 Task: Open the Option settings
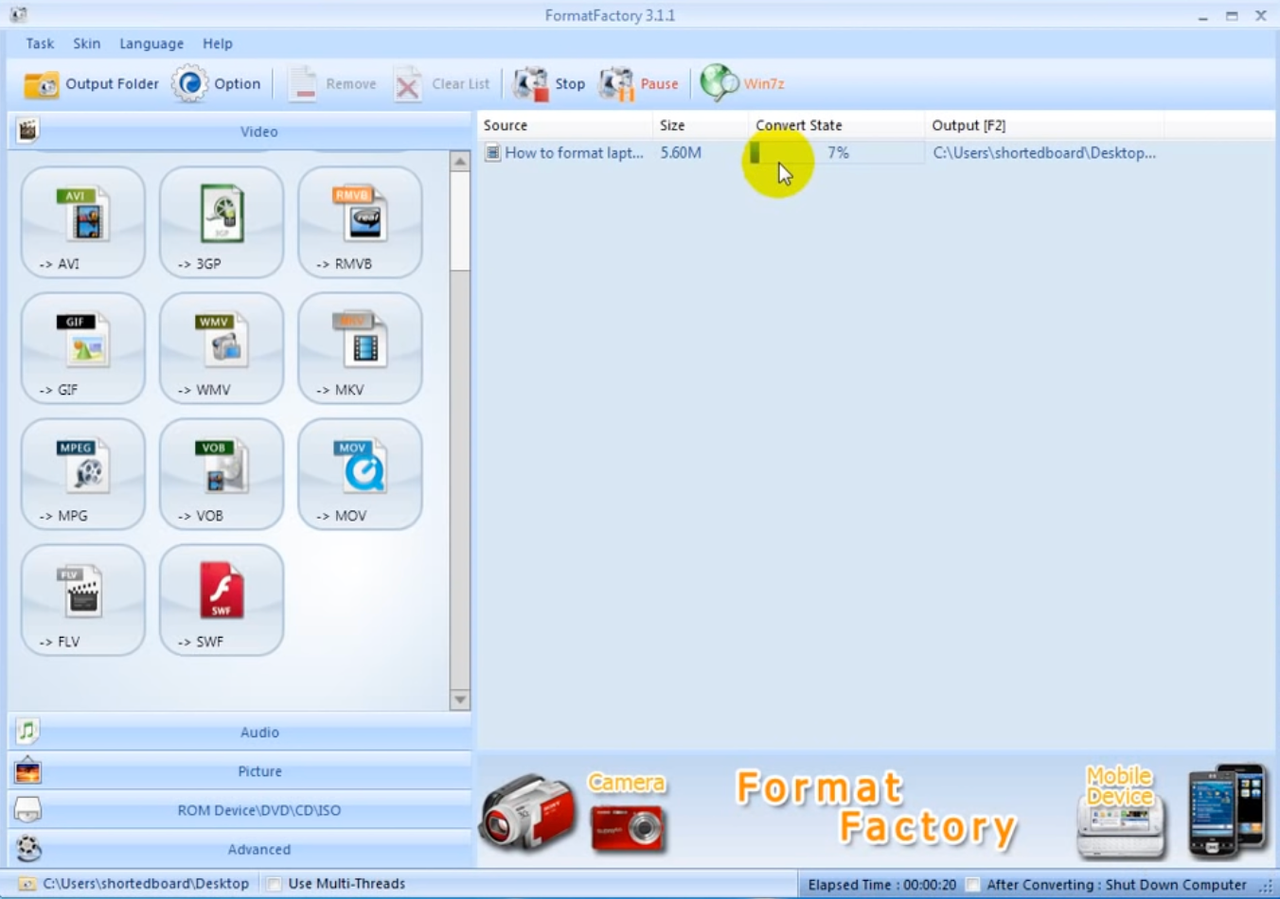(x=216, y=84)
